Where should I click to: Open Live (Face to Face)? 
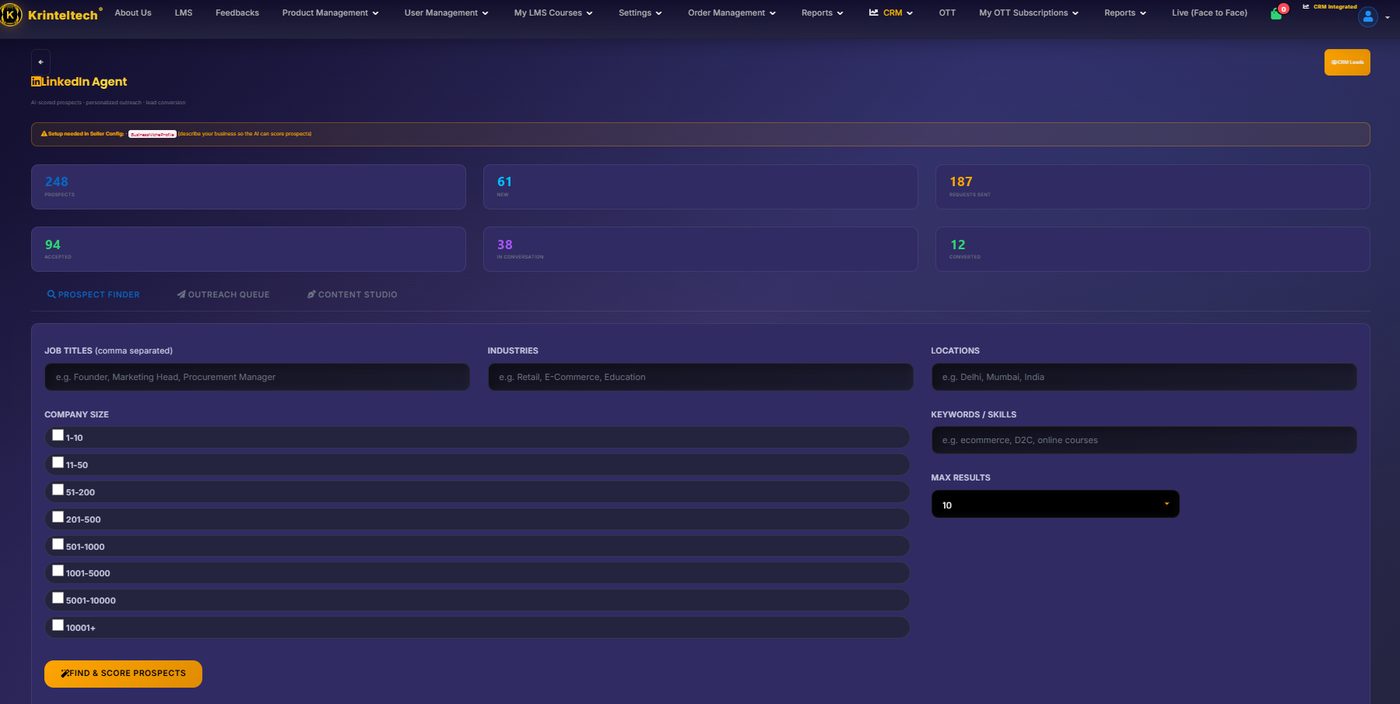pyautogui.click(x=1209, y=13)
